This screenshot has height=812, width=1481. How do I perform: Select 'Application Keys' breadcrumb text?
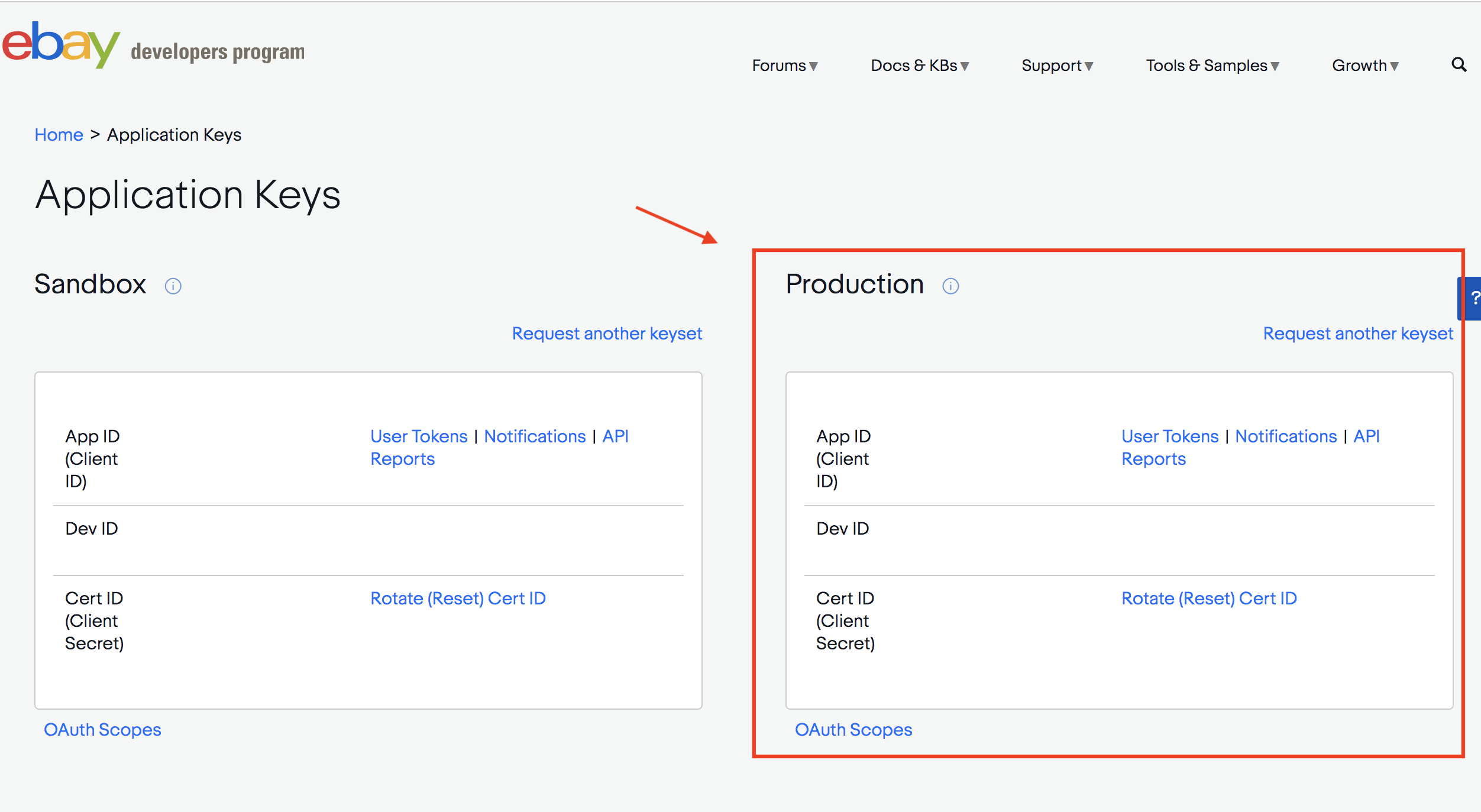pos(174,135)
